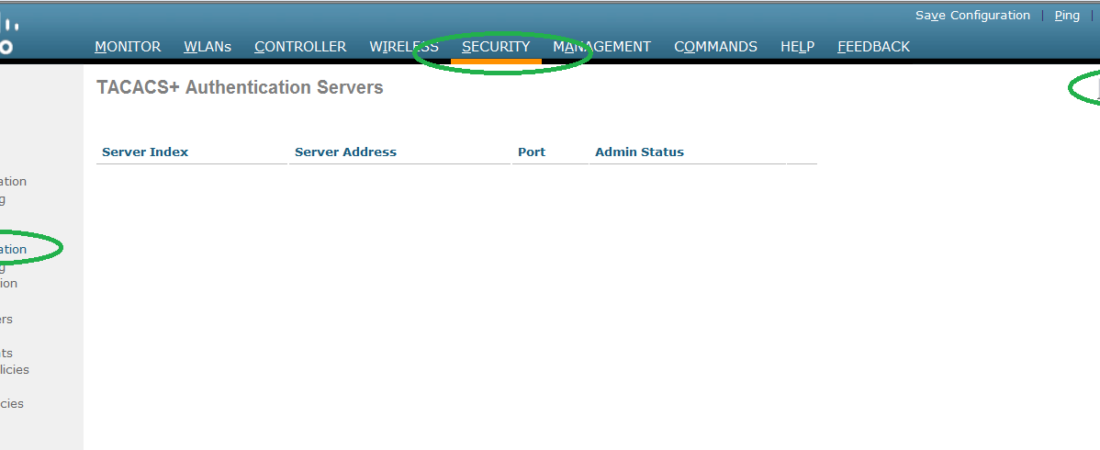
Task: Click the Save Configuration link
Action: point(972,15)
